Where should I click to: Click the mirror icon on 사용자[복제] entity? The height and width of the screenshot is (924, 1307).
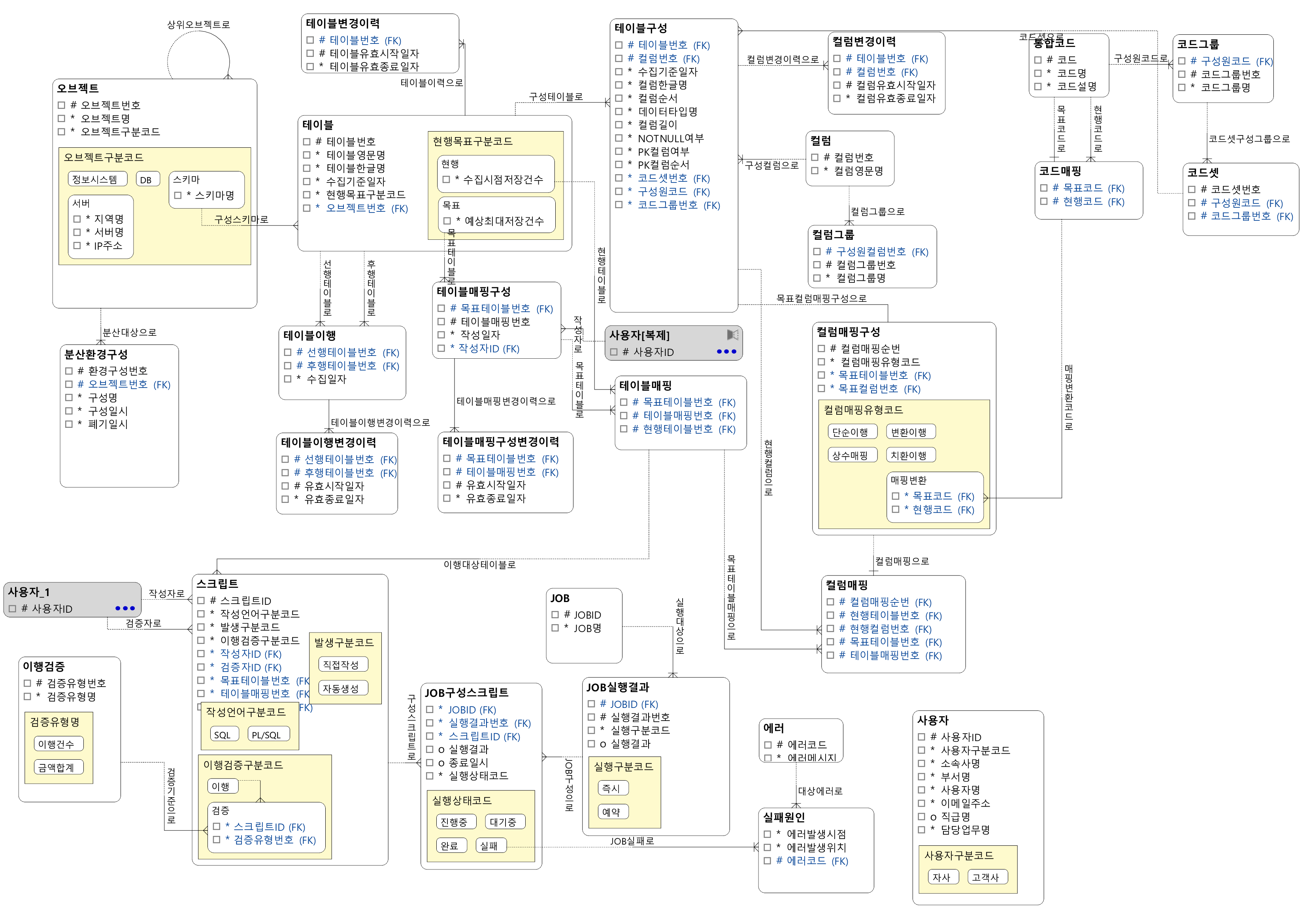[733, 335]
